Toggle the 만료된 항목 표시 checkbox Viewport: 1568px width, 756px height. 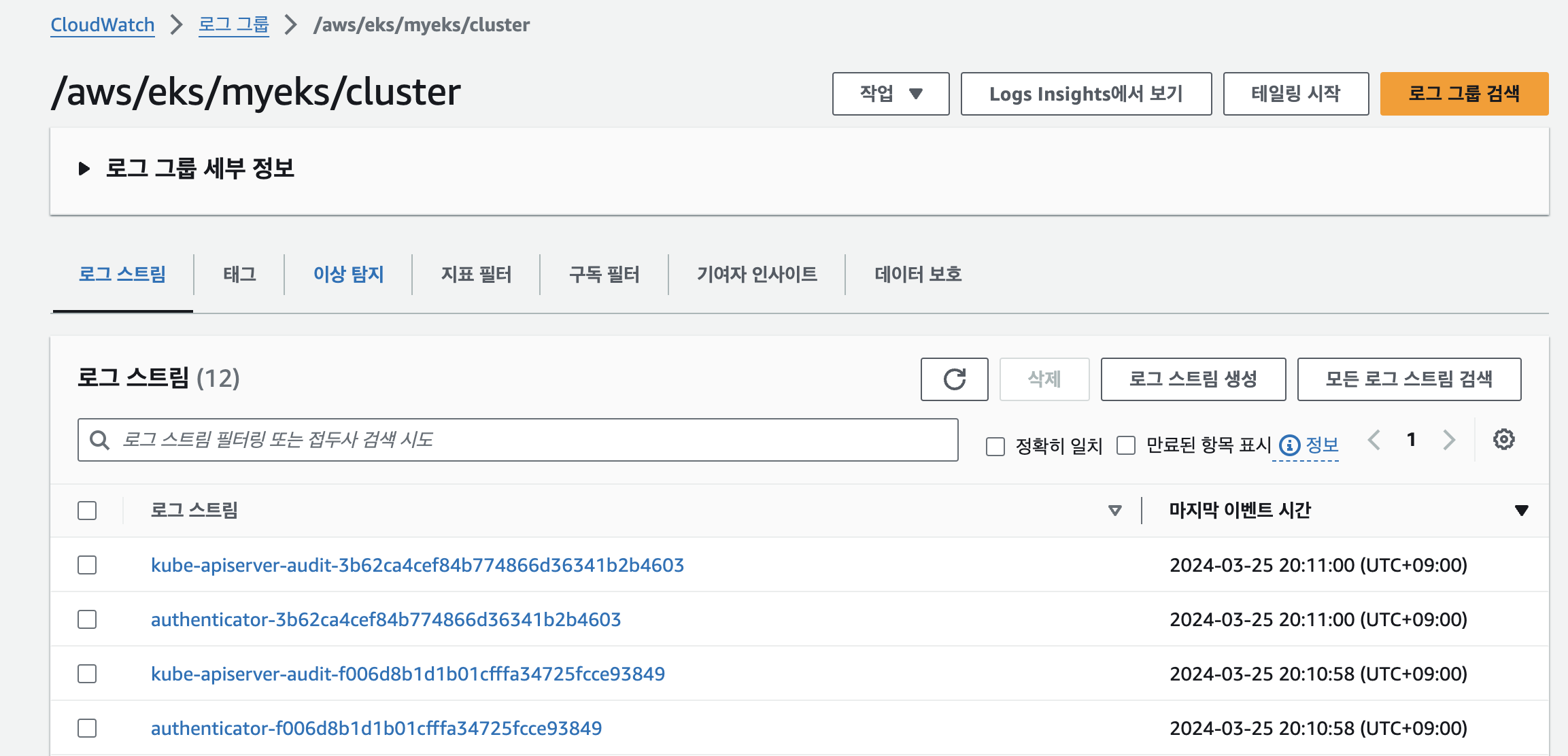pos(1126,446)
